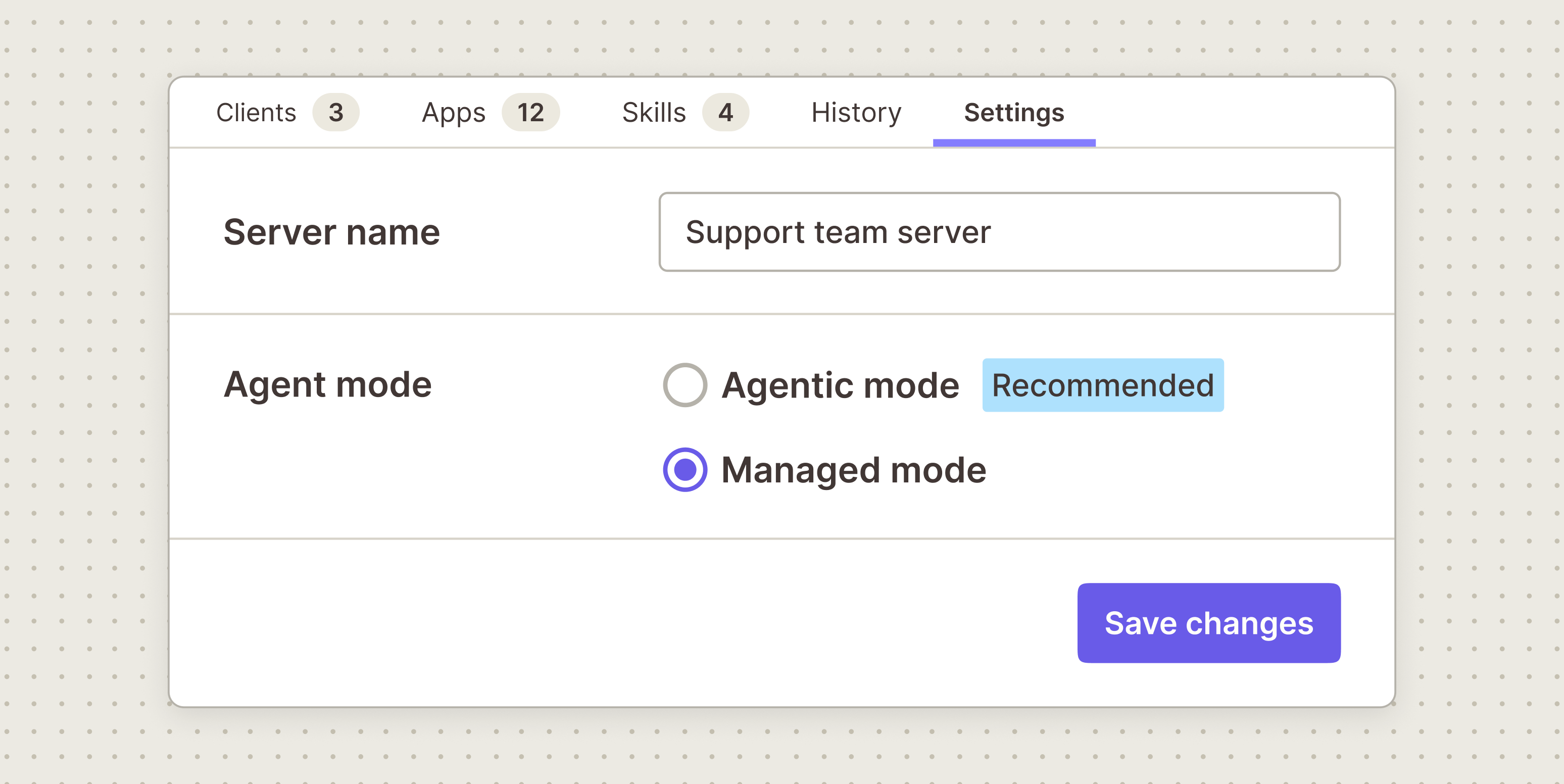Go to the Skills tab
This screenshot has width=1564, height=784.
pyautogui.click(x=685, y=112)
